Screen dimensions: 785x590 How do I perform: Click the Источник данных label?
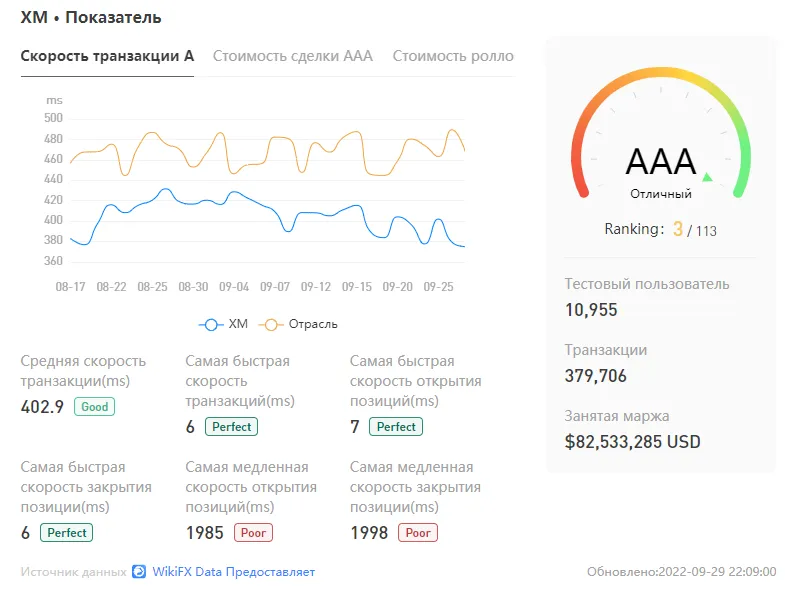click(x=74, y=571)
